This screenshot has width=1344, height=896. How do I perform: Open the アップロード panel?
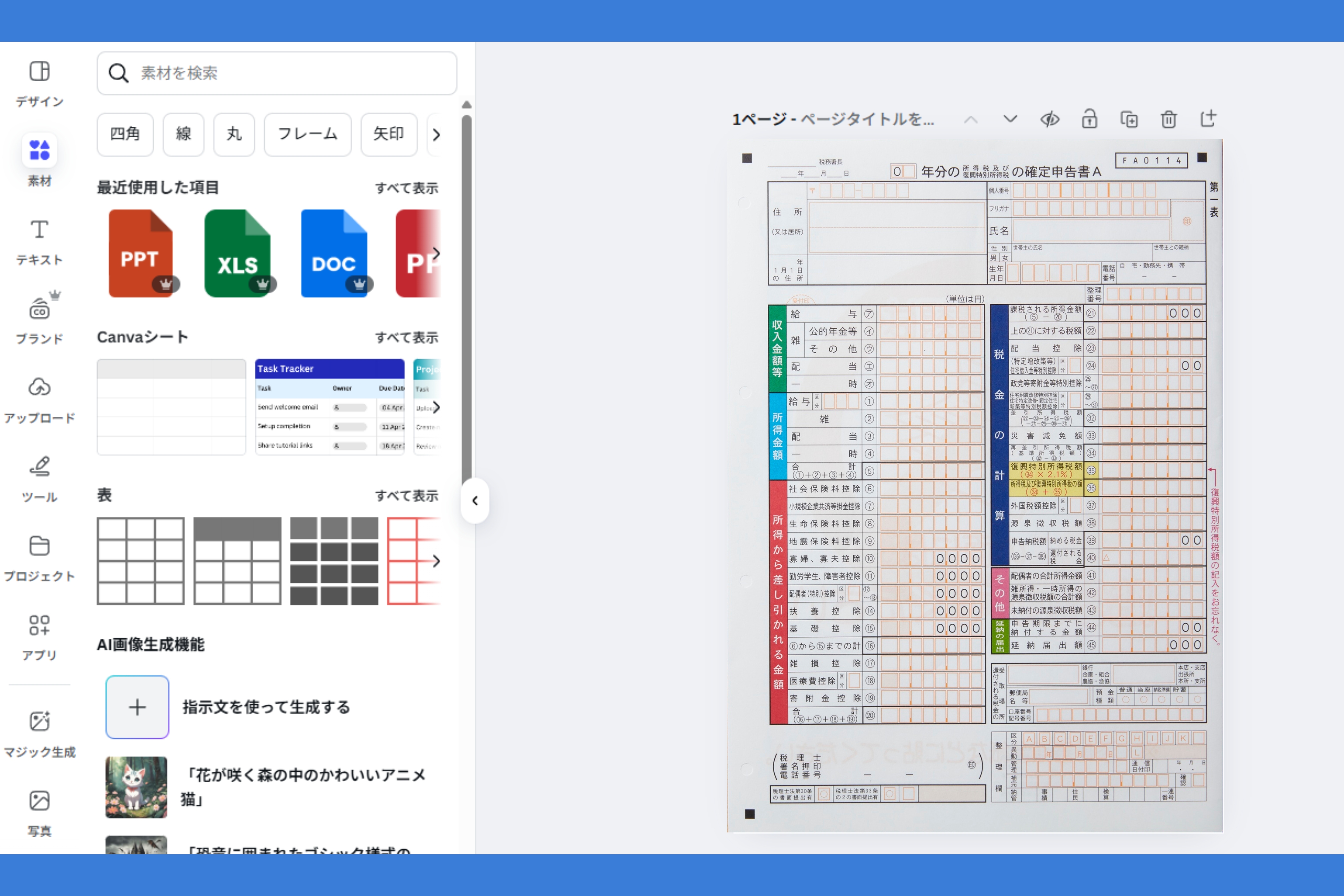point(39,400)
